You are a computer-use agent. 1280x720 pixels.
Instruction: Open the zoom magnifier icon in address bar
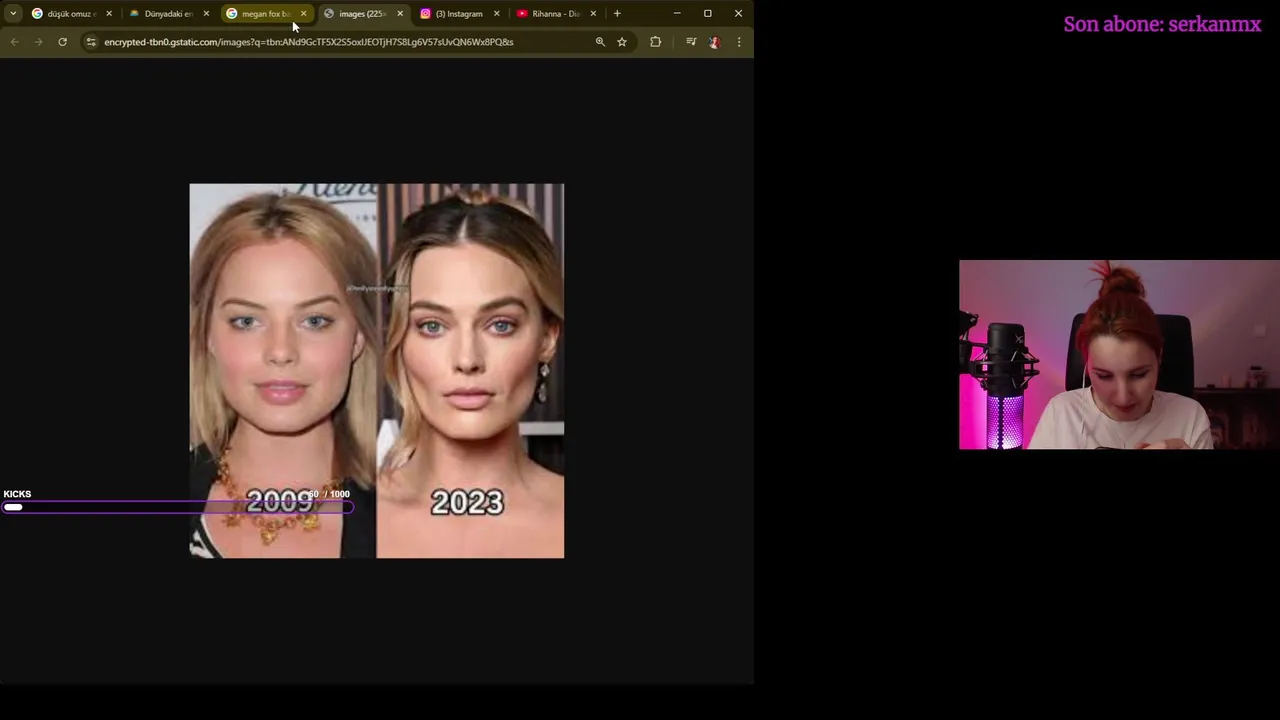600,42
